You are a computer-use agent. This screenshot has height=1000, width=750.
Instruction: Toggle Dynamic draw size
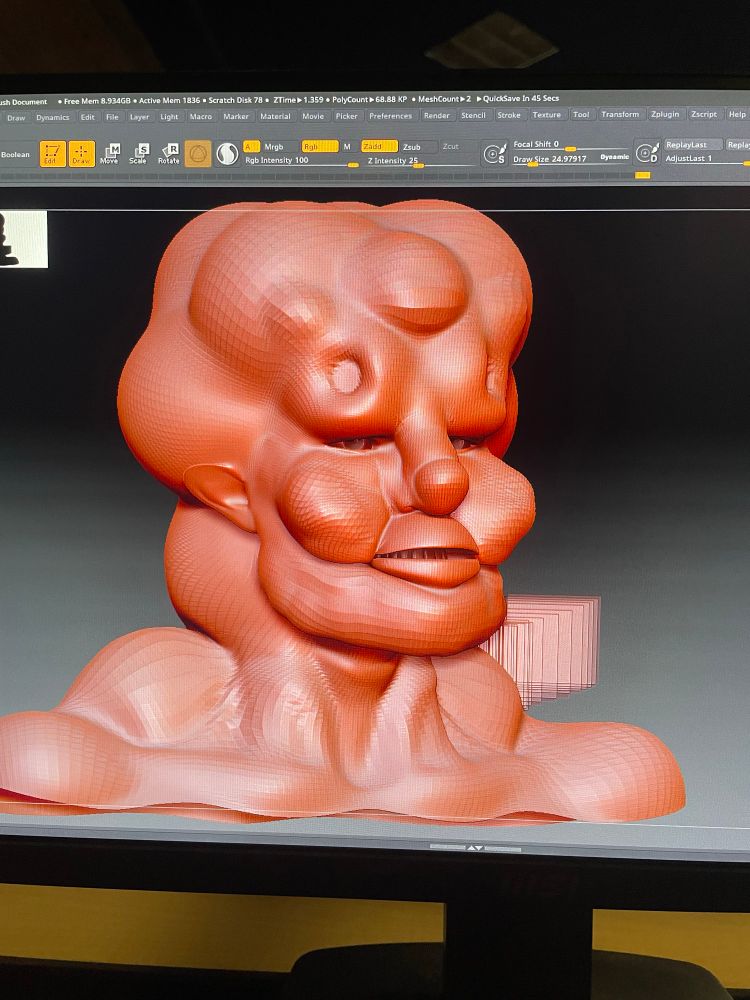615,157
